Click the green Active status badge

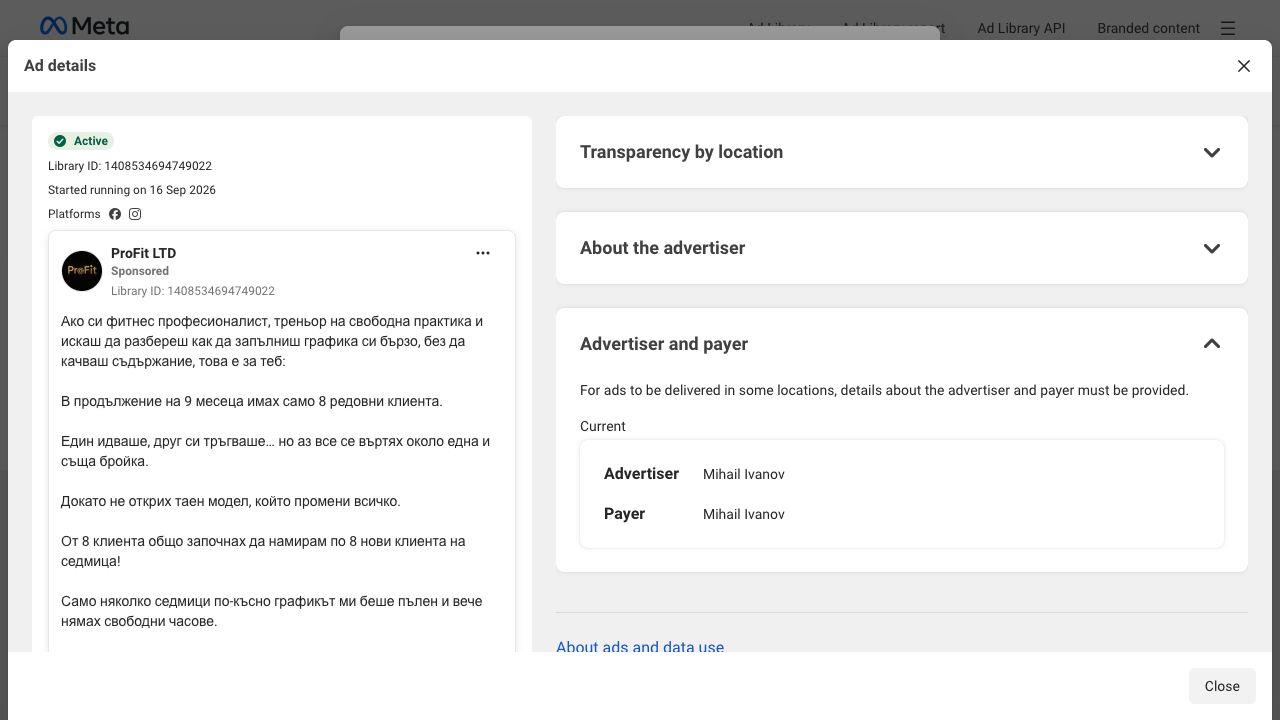81,141
